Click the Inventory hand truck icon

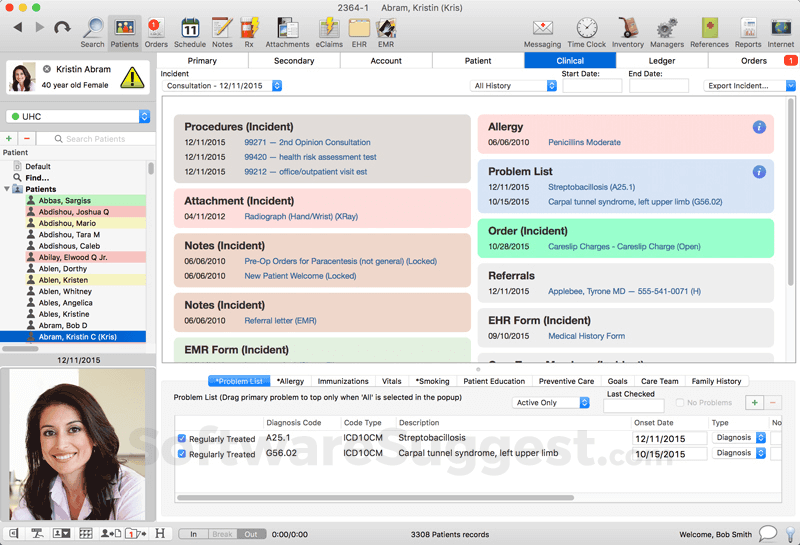click(x=628, y=28)
